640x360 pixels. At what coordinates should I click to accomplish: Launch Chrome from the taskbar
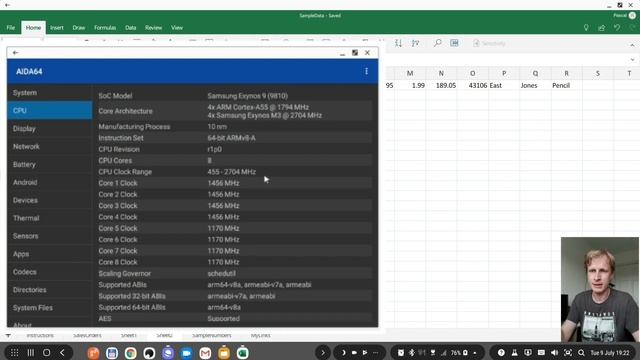point(131,353)
